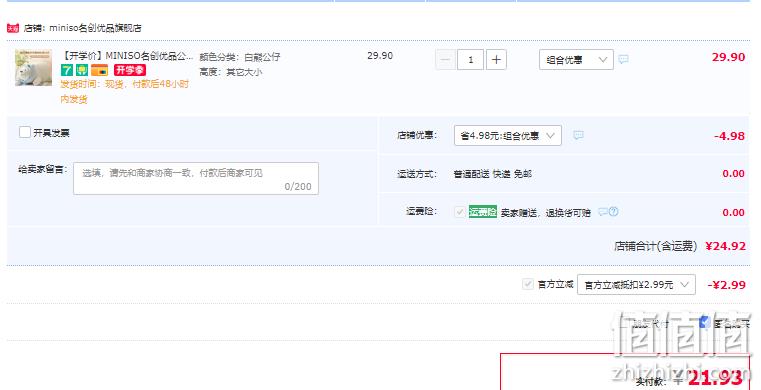Click the 店铺合计(含运费) ¥24.92 total
The width and height of the screenshot is (761, 390).
point(679,246)
